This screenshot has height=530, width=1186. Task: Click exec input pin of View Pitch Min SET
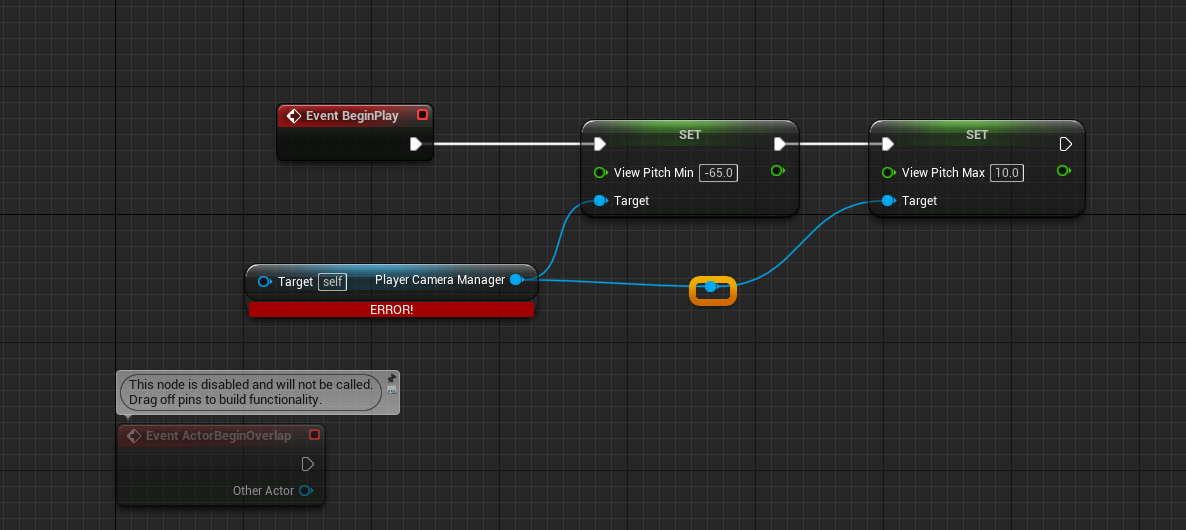tap(600, 144)
